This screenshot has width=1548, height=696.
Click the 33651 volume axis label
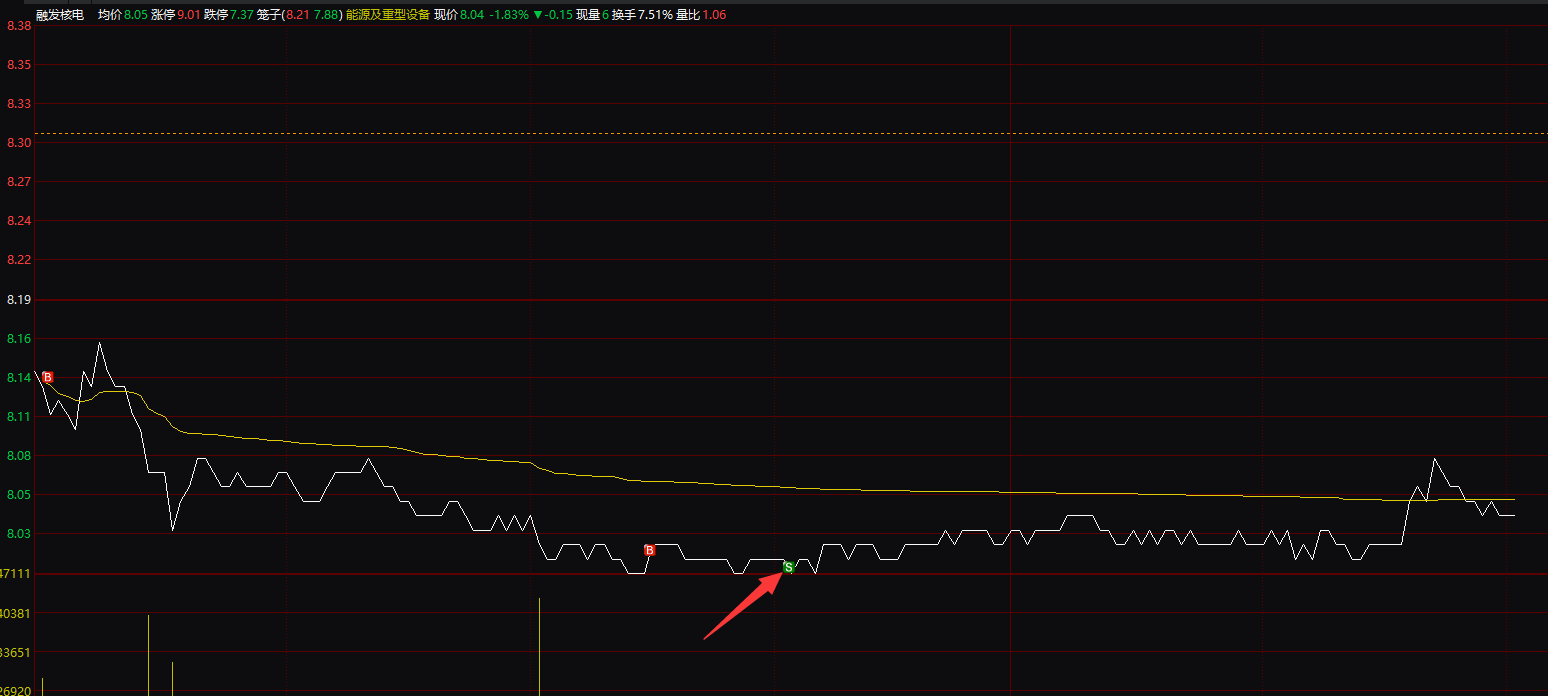16,652
